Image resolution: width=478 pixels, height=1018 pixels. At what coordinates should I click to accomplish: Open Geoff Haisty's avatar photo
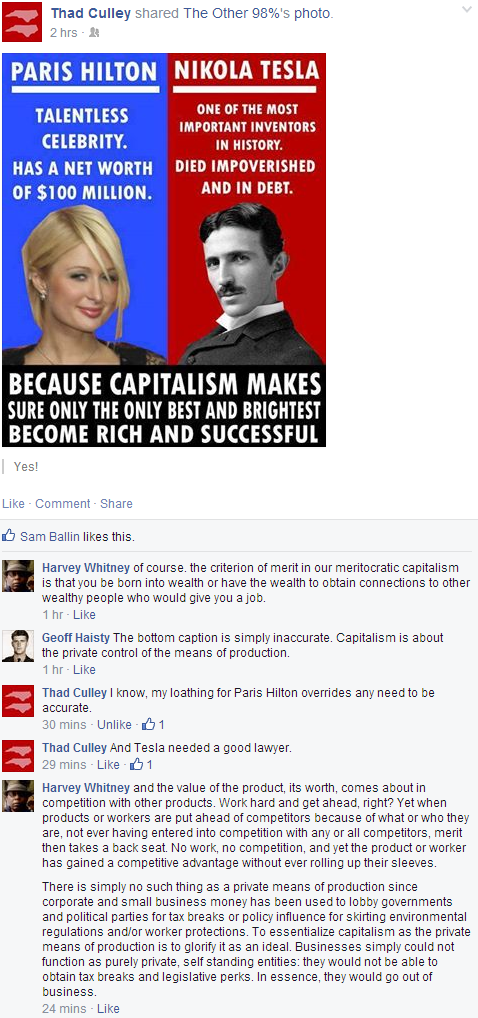[18, 645]
